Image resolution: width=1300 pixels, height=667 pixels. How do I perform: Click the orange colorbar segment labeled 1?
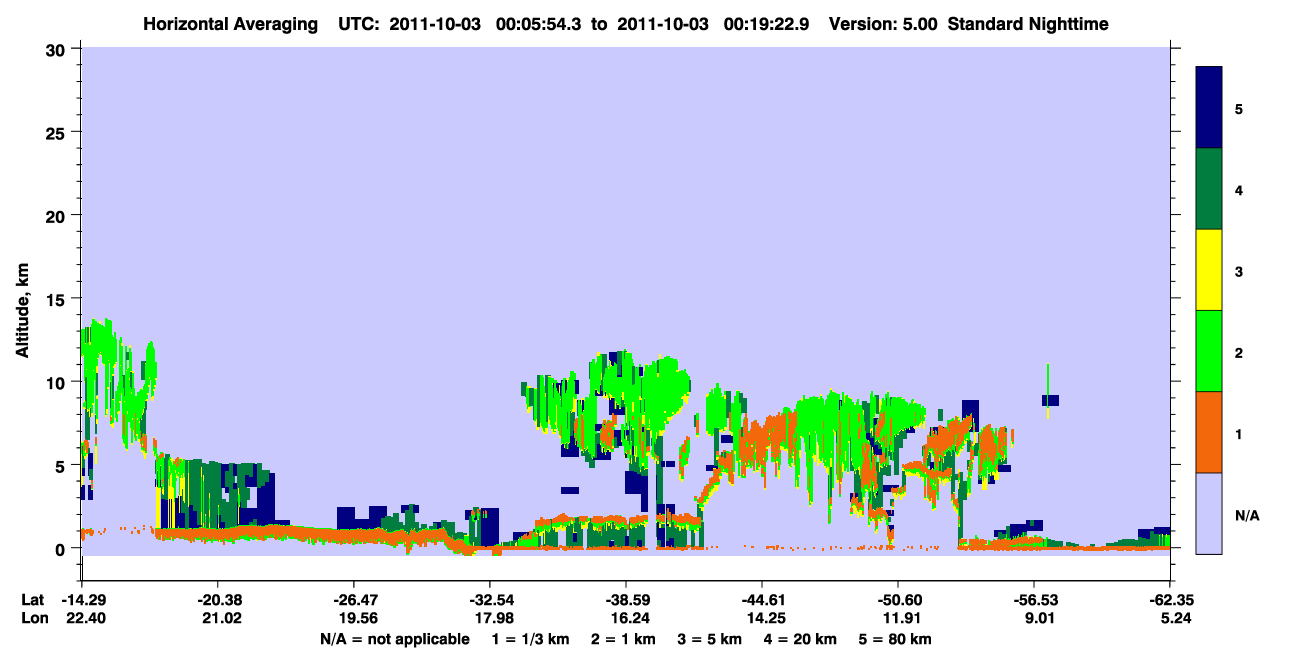(x=1209, y=432)
